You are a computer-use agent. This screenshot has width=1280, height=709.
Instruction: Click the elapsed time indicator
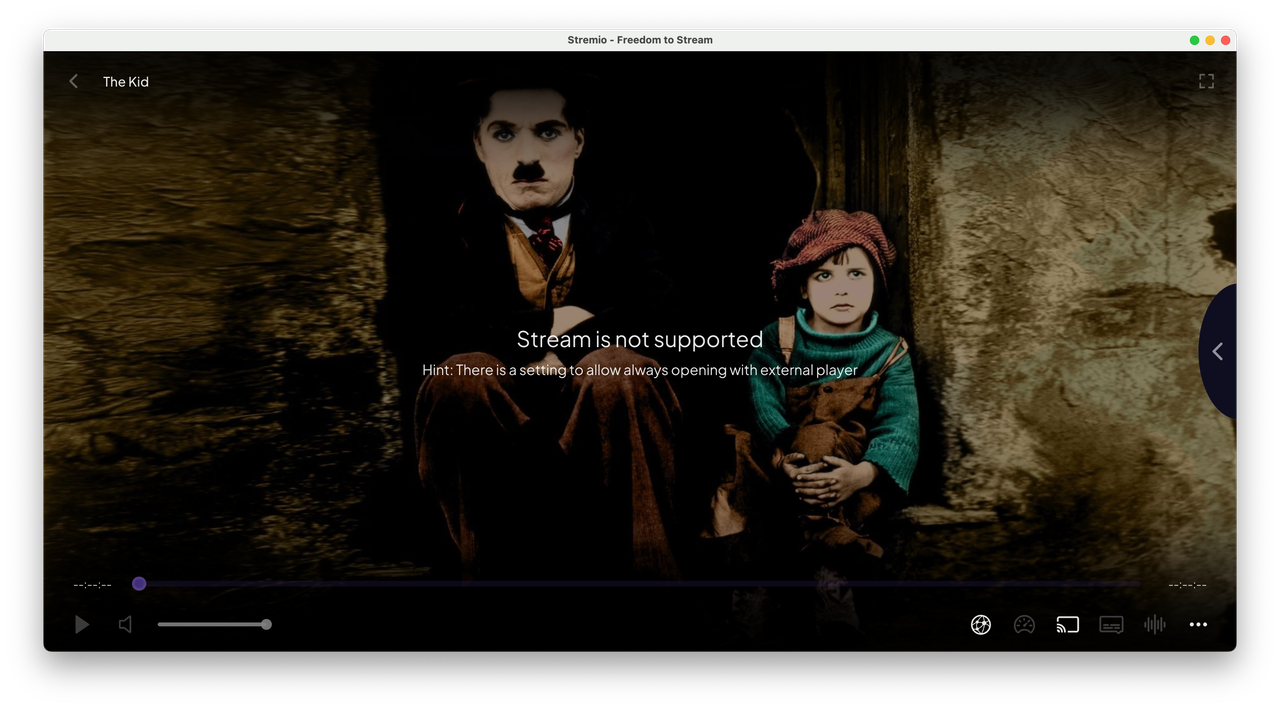point(92,585)
